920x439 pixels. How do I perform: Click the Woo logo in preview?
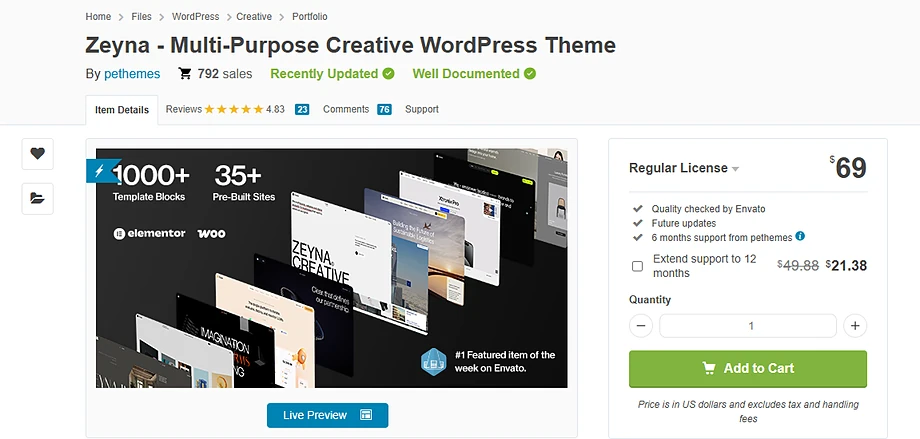pyautogui.click(x=211, y=234)
